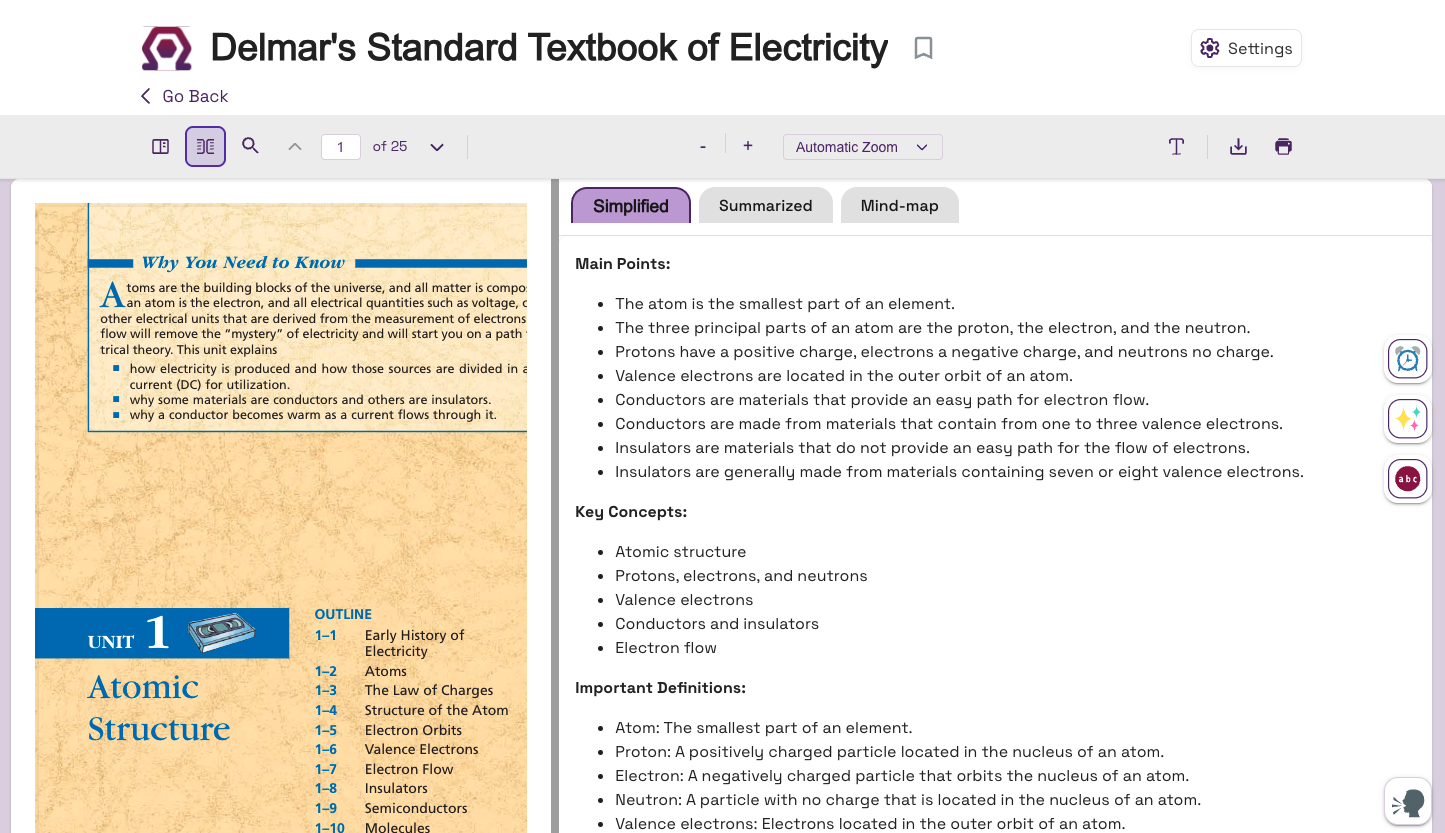Open the sparkle AI assistant tool

click(1407, 419)
